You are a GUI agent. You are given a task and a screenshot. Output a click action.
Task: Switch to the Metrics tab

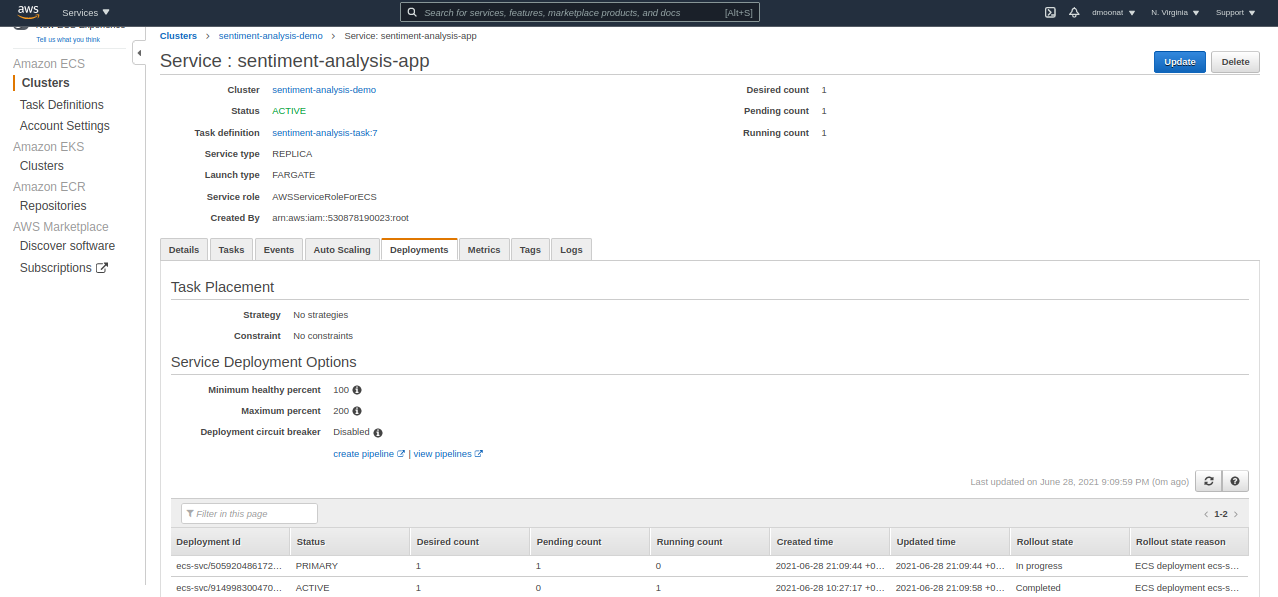pyautogui.click(x=484, y=249)
